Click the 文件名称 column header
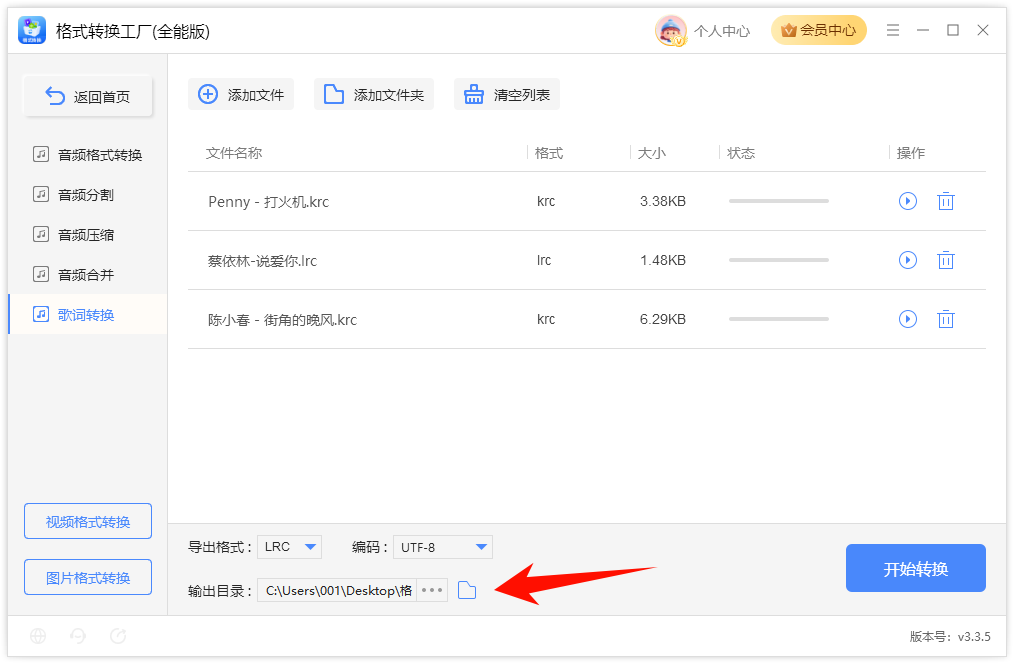 [233, 153]
